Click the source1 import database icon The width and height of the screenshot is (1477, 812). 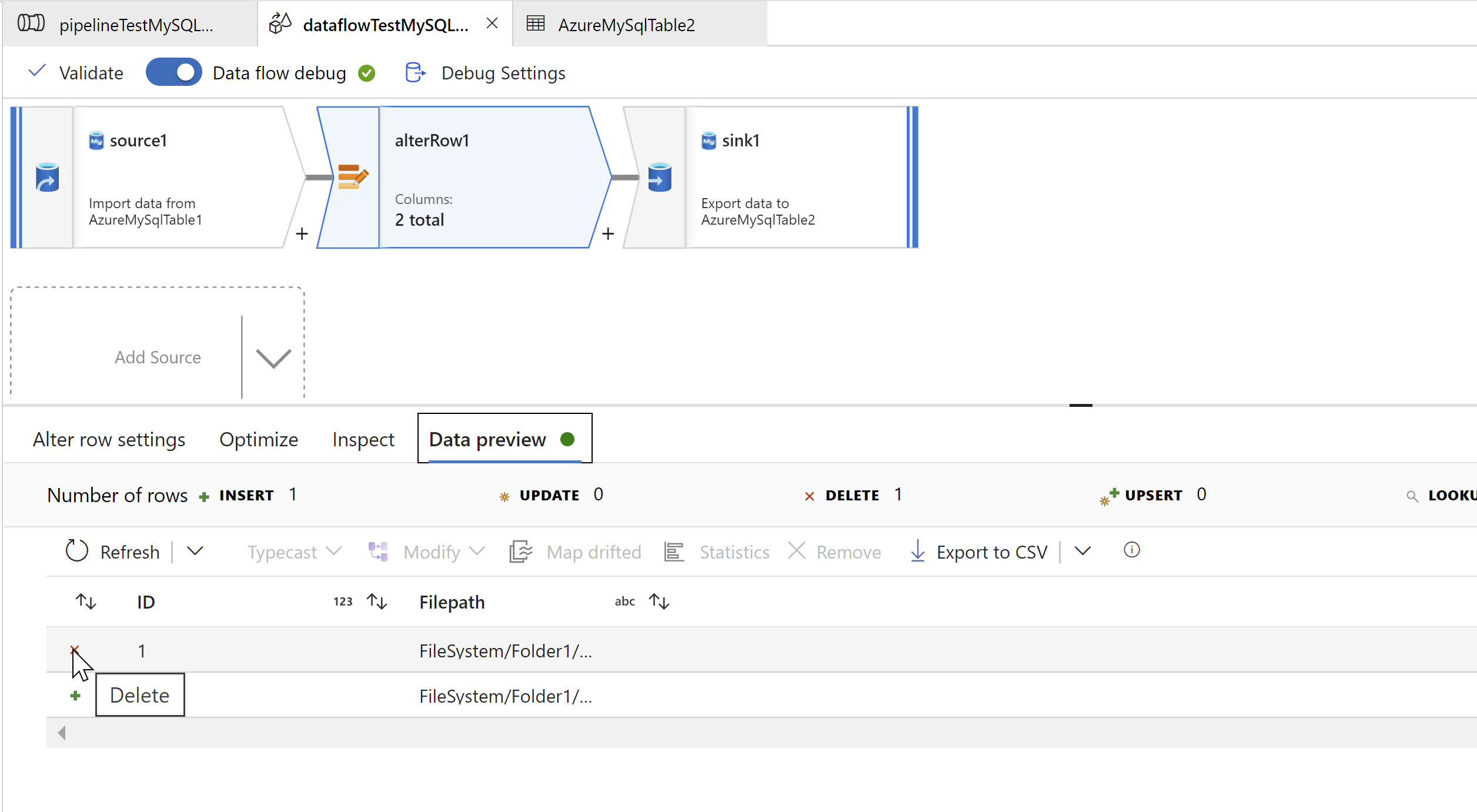(x=47, y=177)
